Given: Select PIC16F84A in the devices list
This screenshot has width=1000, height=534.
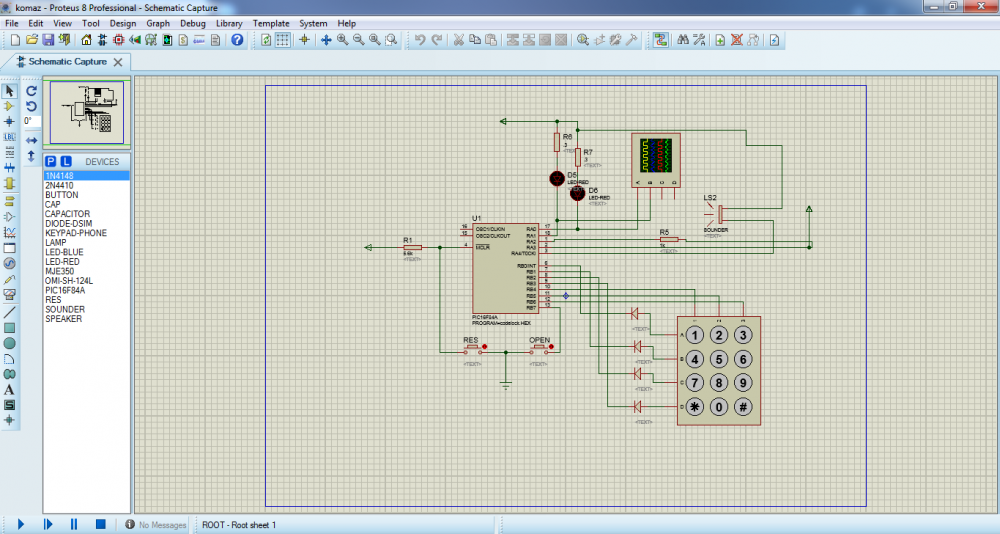Looking at the screenshot, I should [63, 290].
